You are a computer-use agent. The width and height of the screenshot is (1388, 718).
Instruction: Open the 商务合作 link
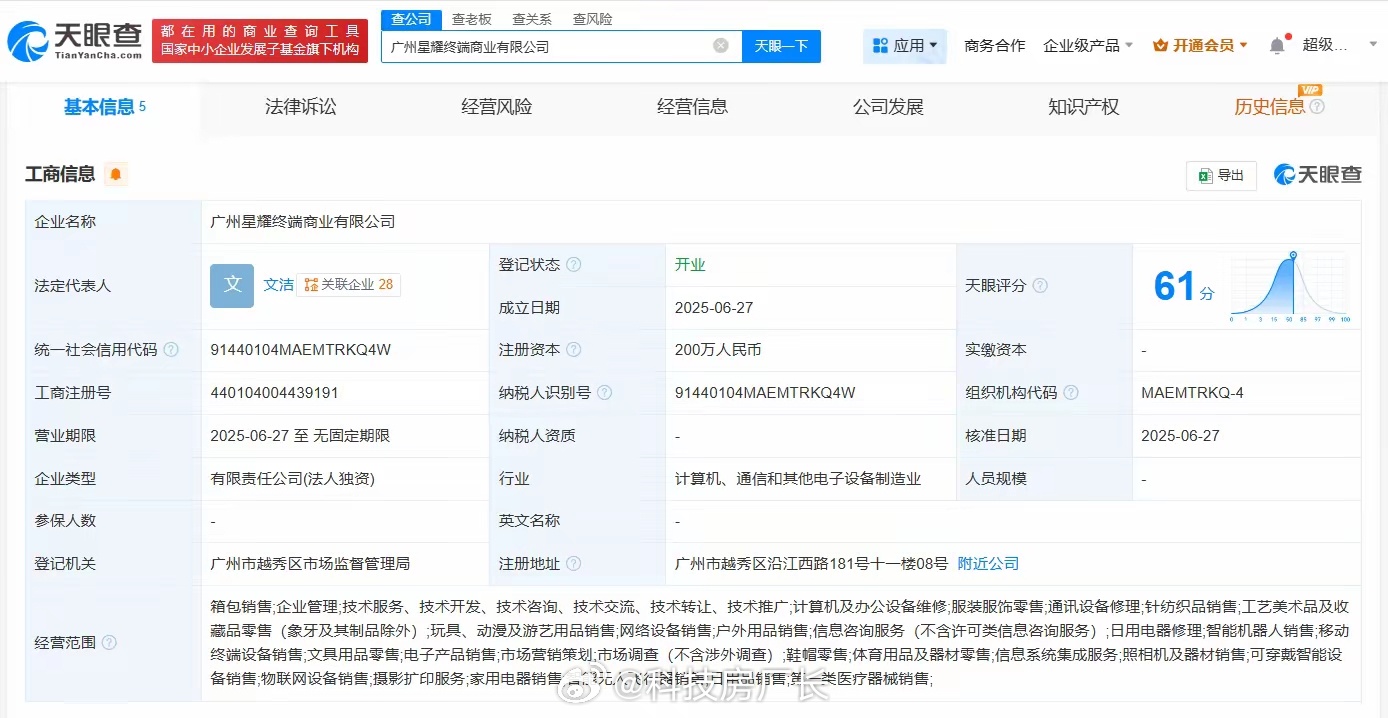click(x=994, y=46)
